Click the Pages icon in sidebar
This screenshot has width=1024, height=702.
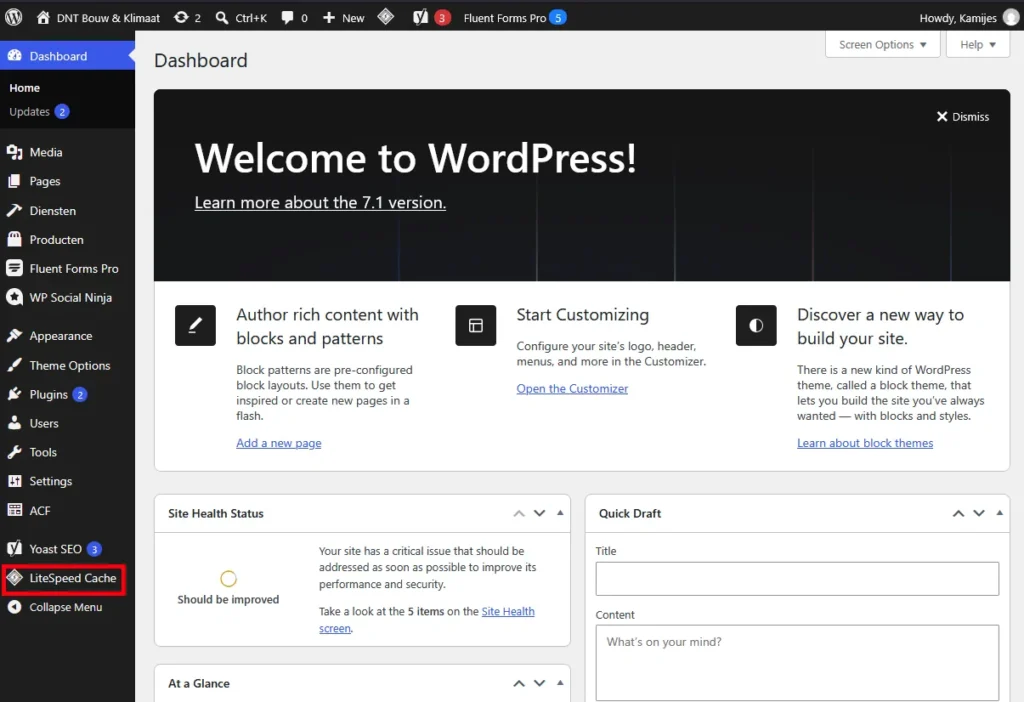tap(14, 181)
